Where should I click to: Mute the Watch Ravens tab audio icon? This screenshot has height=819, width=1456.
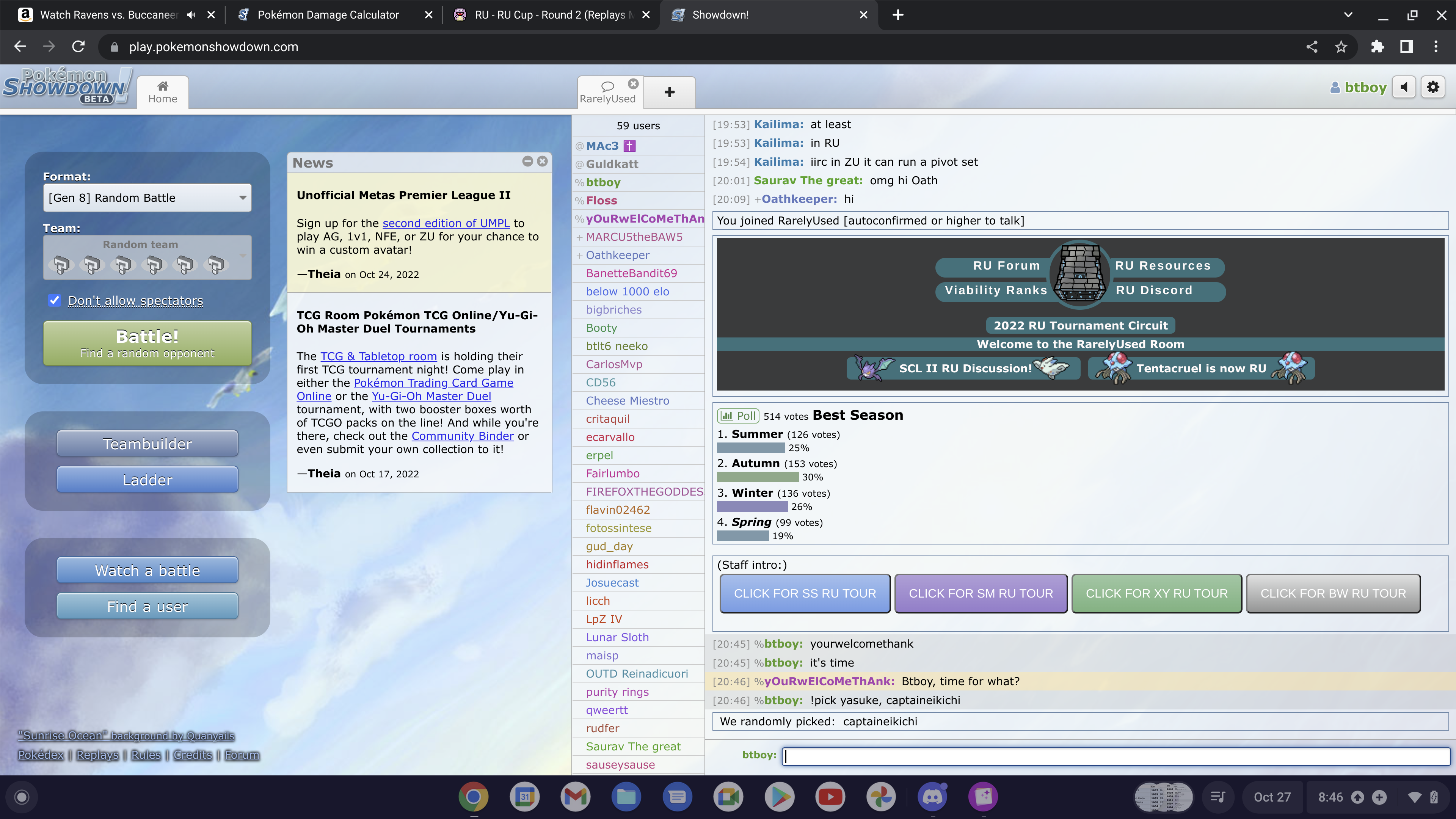[x=191, y=15]
